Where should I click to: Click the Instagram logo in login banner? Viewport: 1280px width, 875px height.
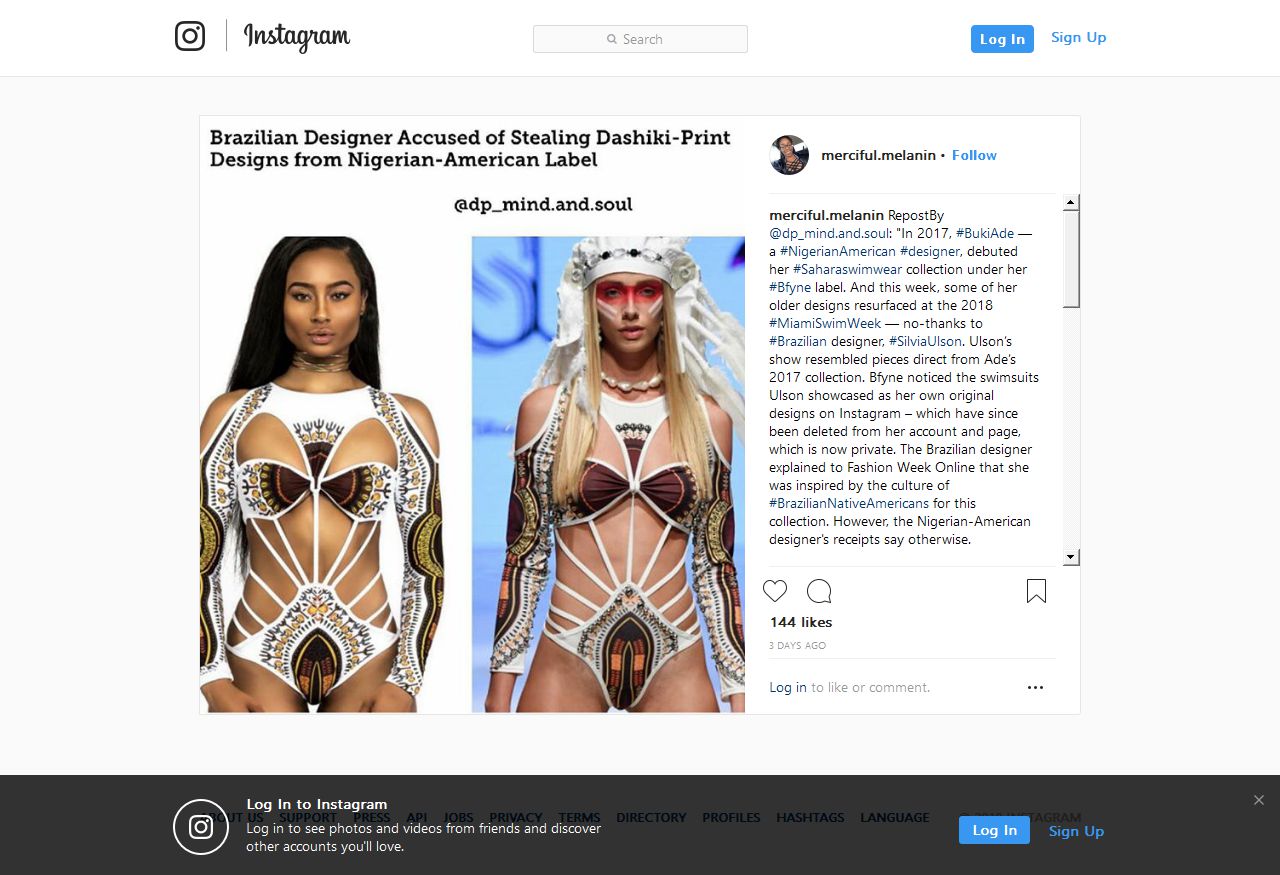pos(201,827)
